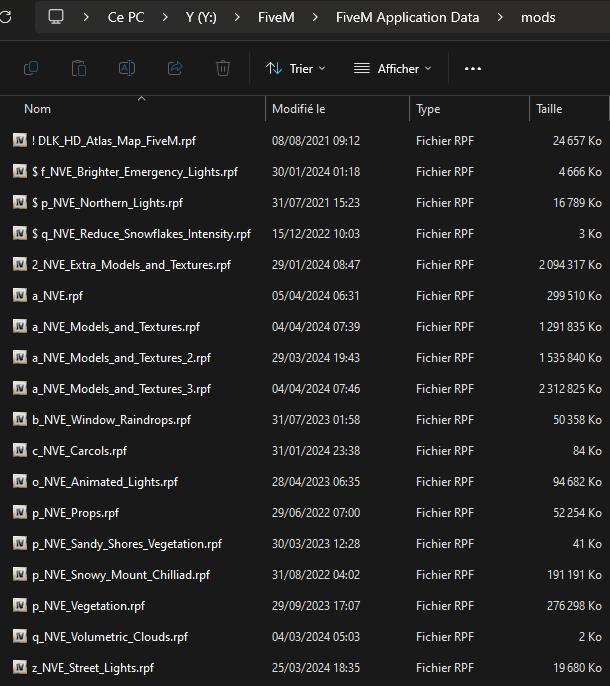This screenshot has height=686, width=610.
Task: Select file name 'b_NVE_Window_Raindrops.rpf'
Action: coord(112,420)
